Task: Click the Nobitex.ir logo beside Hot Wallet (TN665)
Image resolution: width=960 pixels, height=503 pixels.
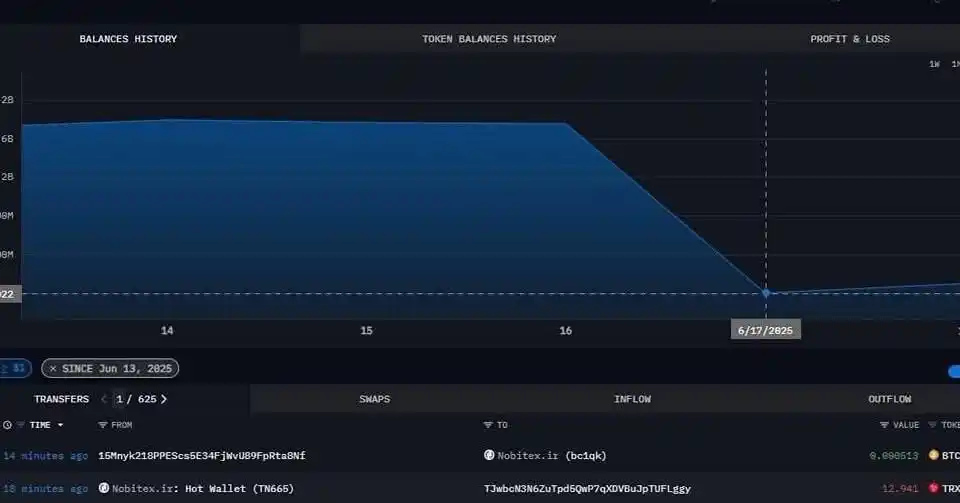Action: [104, 488]
